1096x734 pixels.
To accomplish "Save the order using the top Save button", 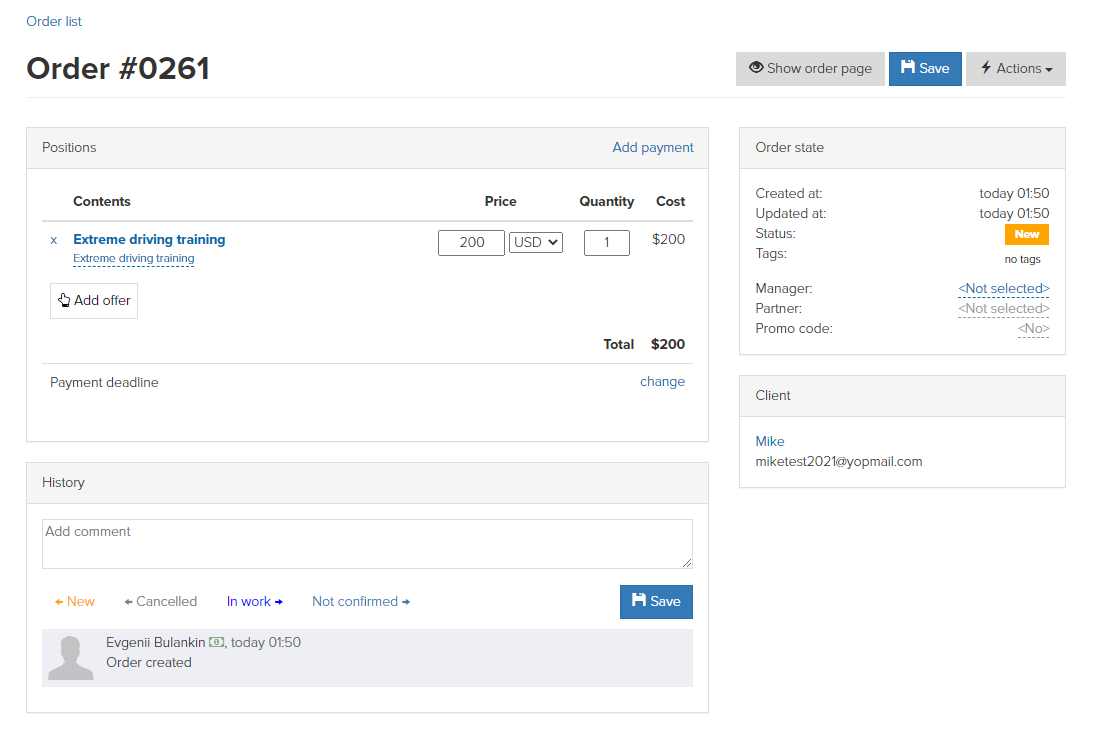I will 925,69.
